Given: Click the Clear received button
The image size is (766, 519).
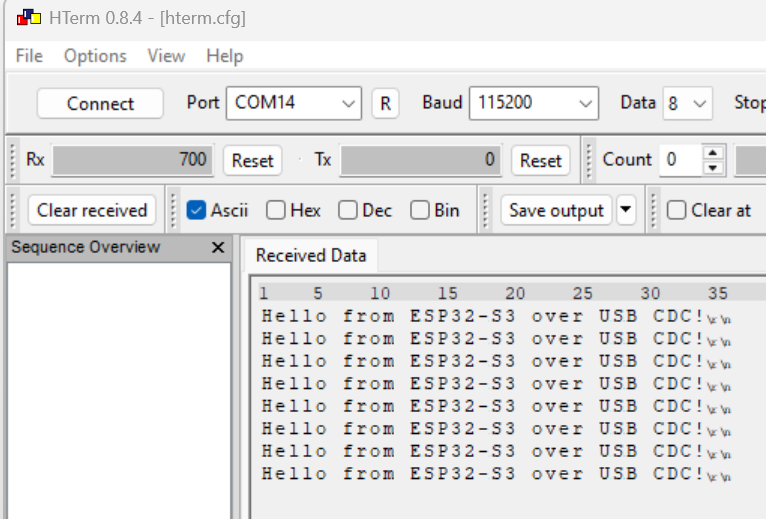Looking at the screenshot, I should click(x=92, y=210).
